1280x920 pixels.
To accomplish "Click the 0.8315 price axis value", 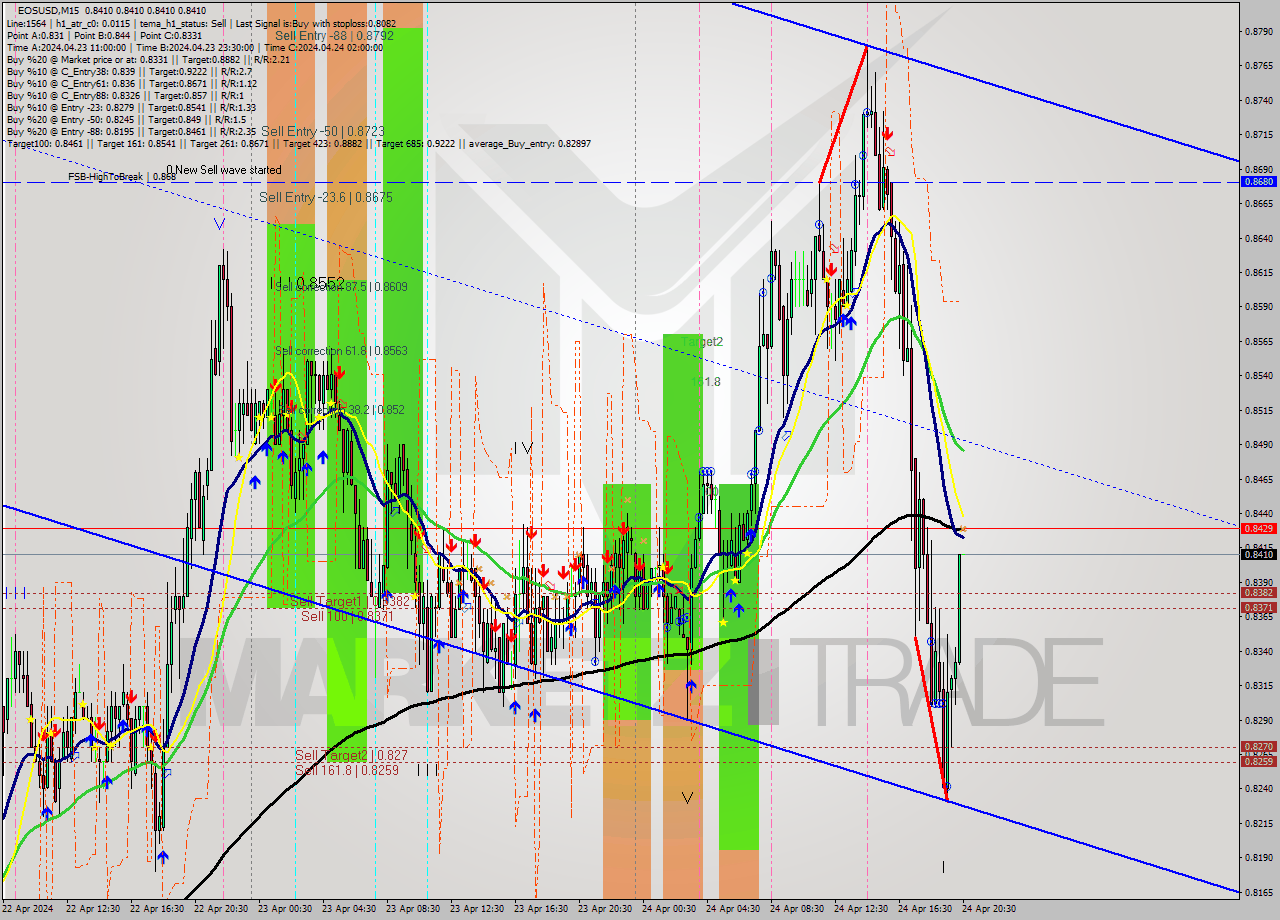I will 1258,686.
